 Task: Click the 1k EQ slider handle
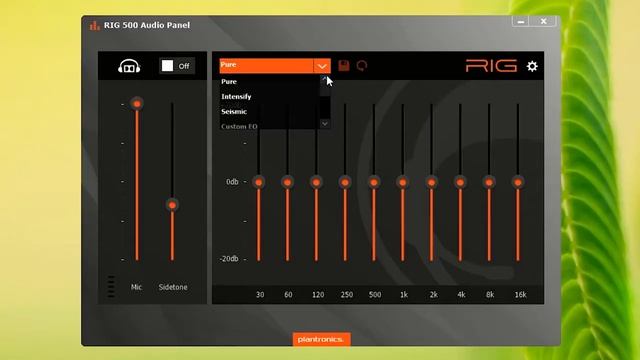[x=402, y=182]
